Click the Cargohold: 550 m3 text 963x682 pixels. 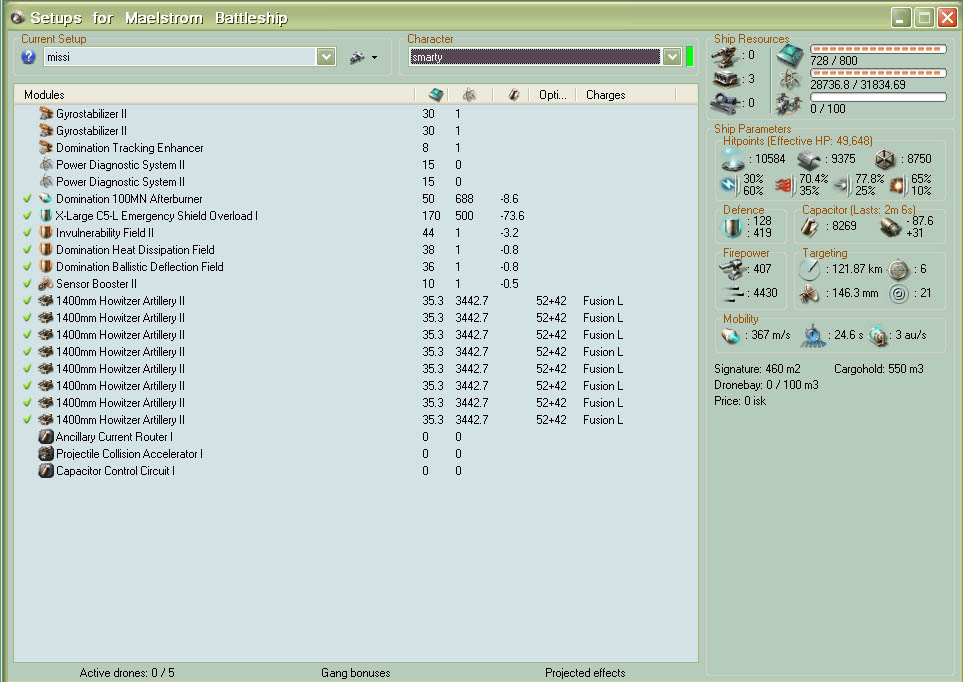tap(879, 369)
